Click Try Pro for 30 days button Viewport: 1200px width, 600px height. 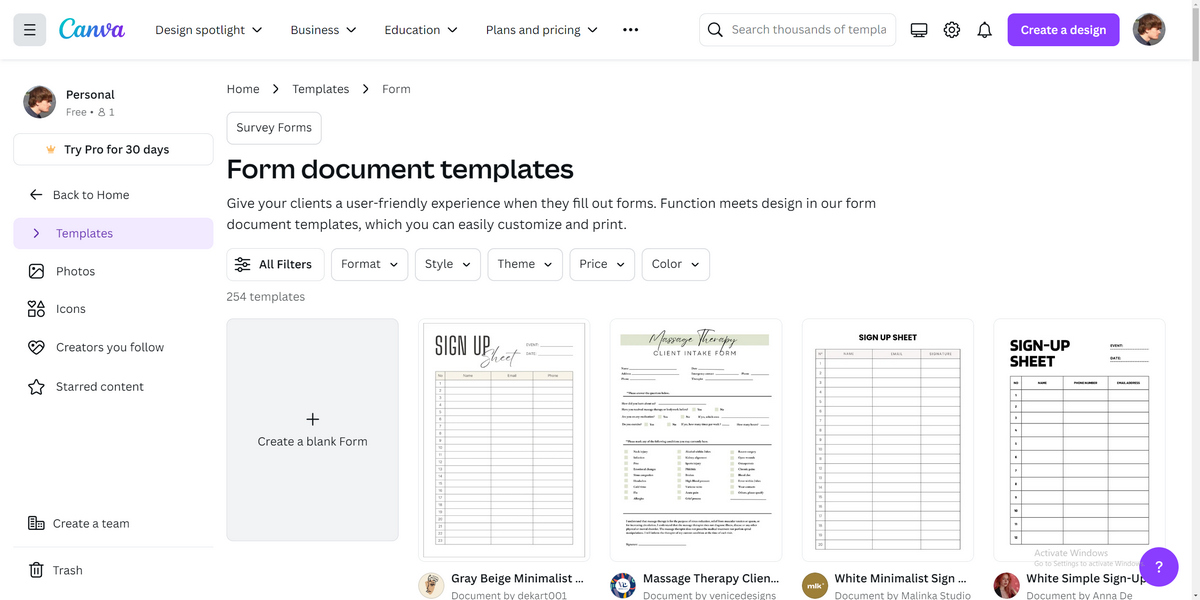tap(113, 149)
